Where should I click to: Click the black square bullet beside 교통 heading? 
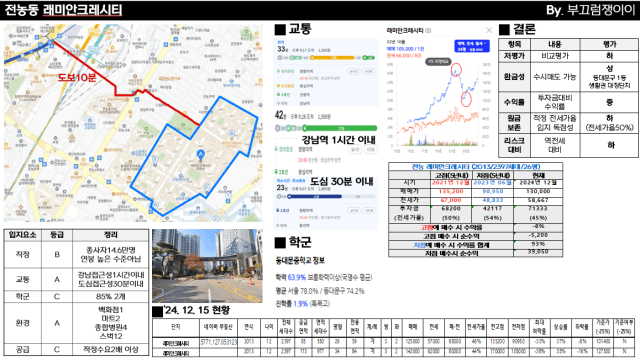point(280,29)
